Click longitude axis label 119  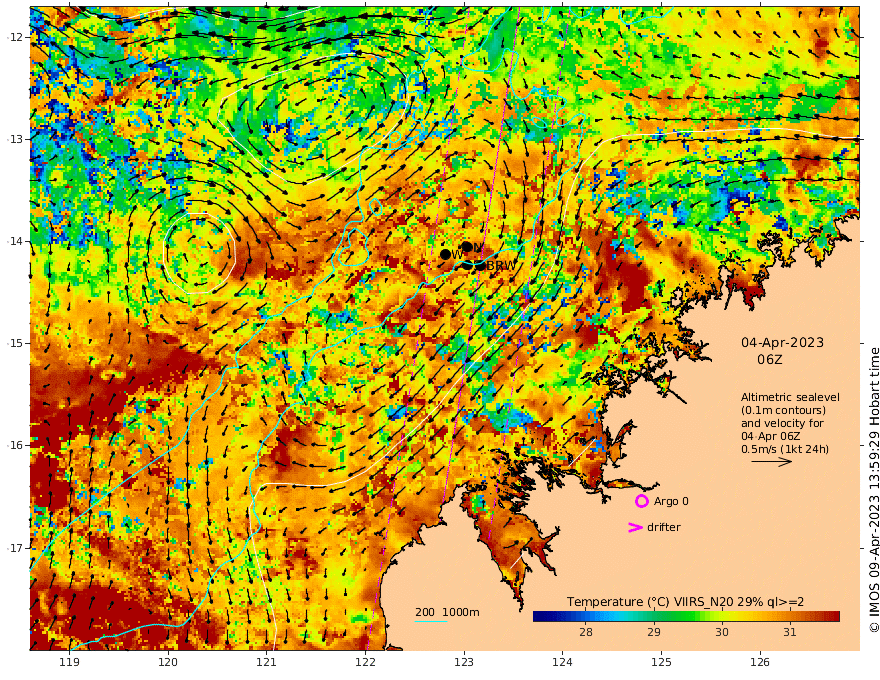pyautogui.click(x=69, y=663)
